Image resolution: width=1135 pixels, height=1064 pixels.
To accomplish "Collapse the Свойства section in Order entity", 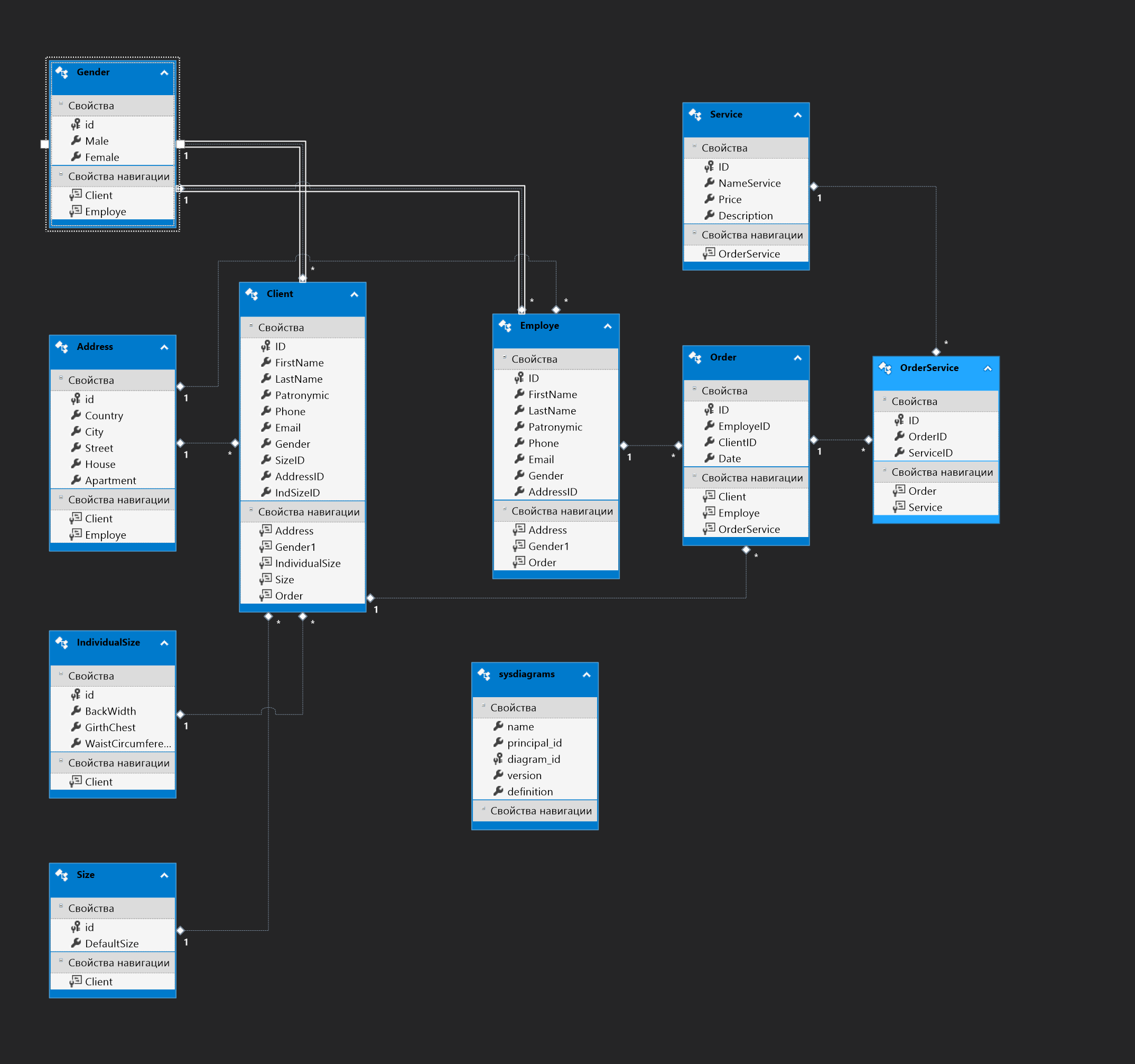I will point(694,389).
